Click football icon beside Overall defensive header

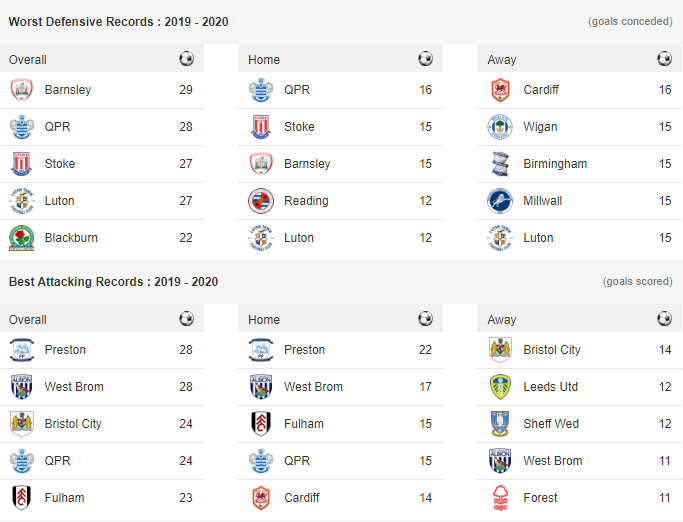click(x=186, y=59)
